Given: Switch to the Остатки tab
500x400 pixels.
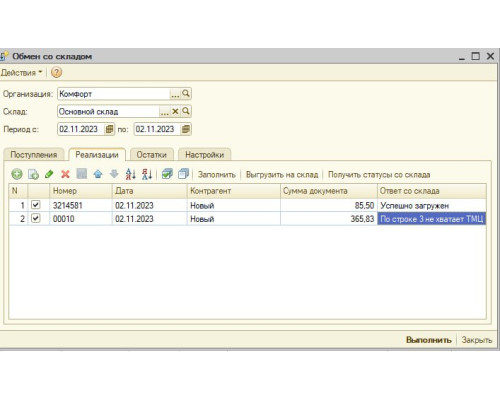Looking at the screenshot, I should click(152, 155).
